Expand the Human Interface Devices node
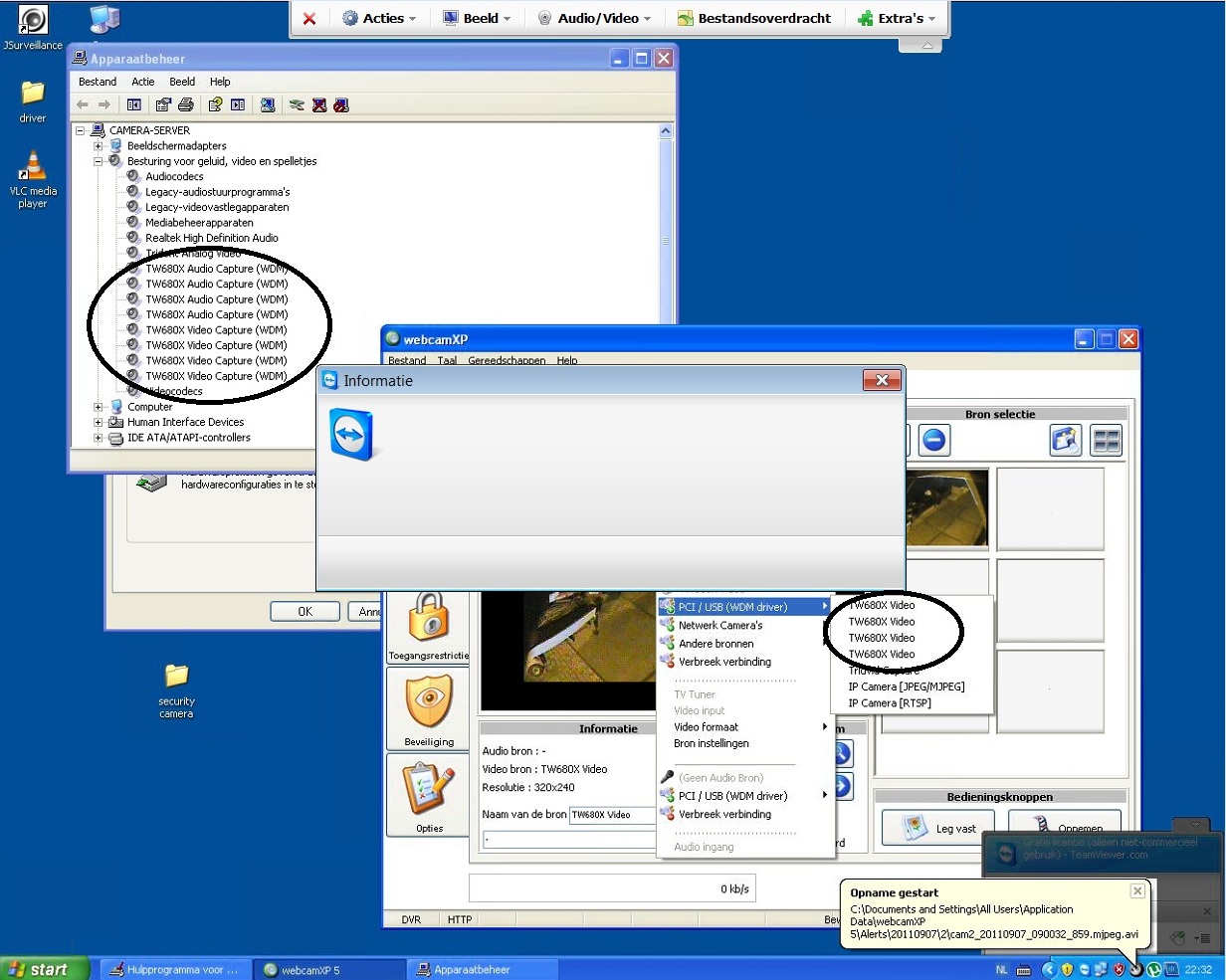Image resolution: width=1226 pixels, height=980 pixels. tap(99, 422)
